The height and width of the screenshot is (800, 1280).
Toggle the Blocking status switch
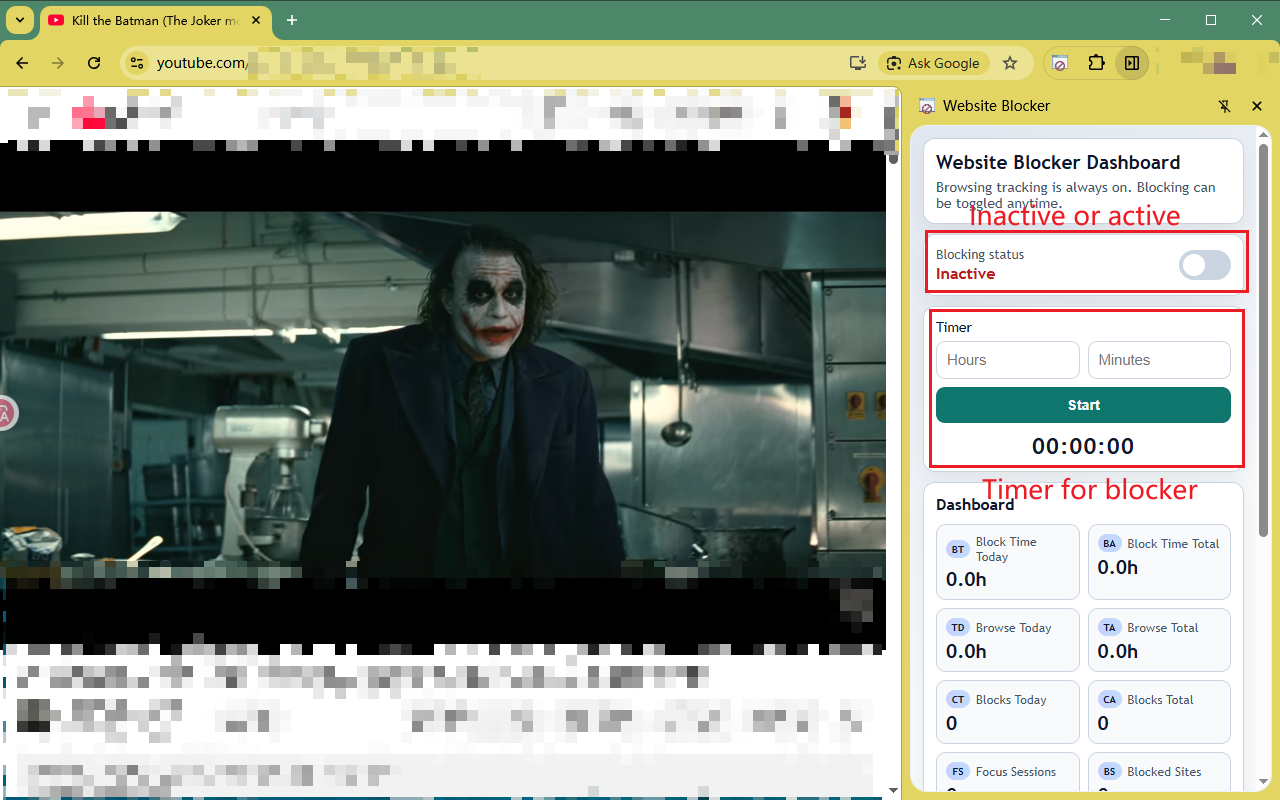coord(1204,265)
